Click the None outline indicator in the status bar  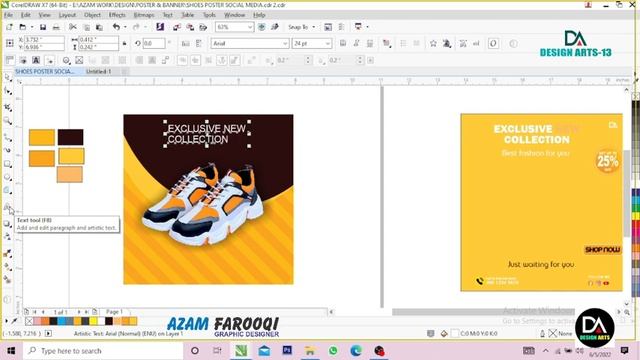pyautogui.click(x=560, y=333)
